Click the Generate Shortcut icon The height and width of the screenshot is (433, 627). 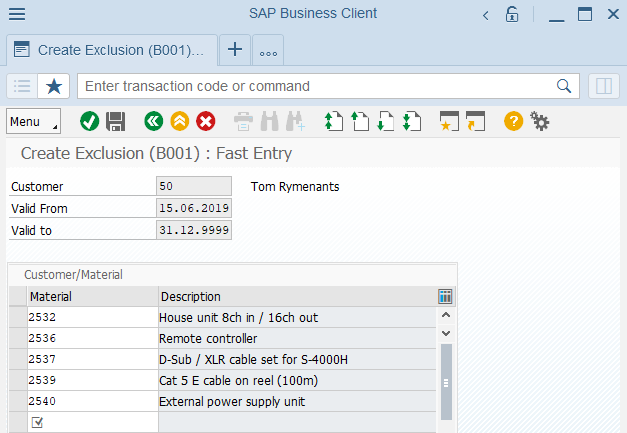[x=475, y=121]
